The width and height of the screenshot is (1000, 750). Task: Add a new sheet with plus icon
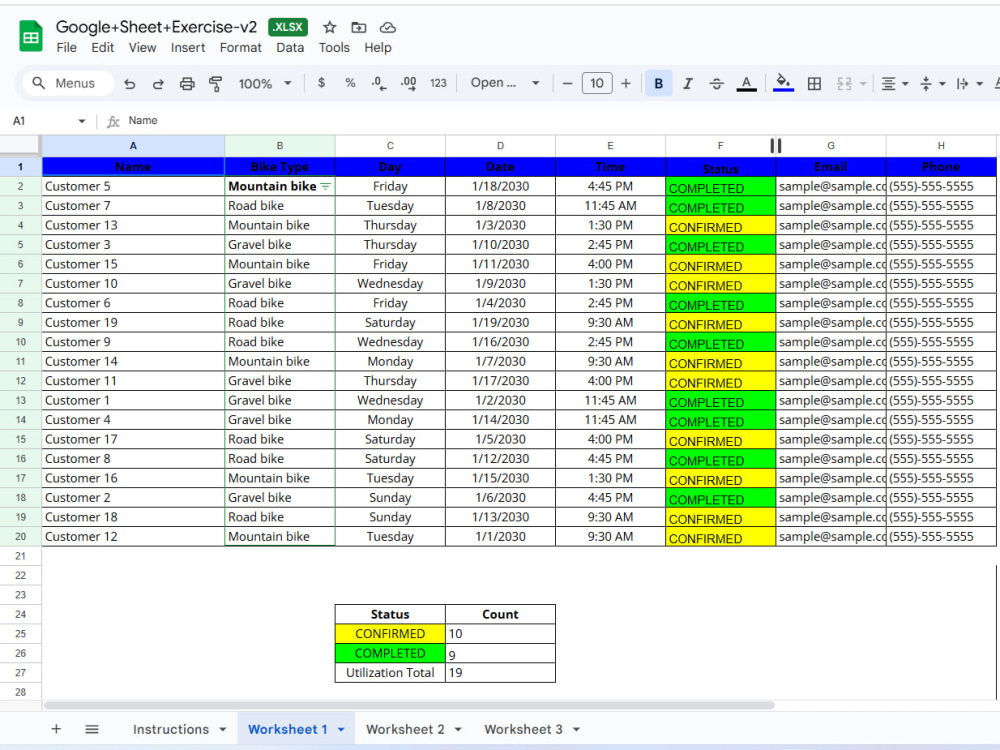coord(56,729)
